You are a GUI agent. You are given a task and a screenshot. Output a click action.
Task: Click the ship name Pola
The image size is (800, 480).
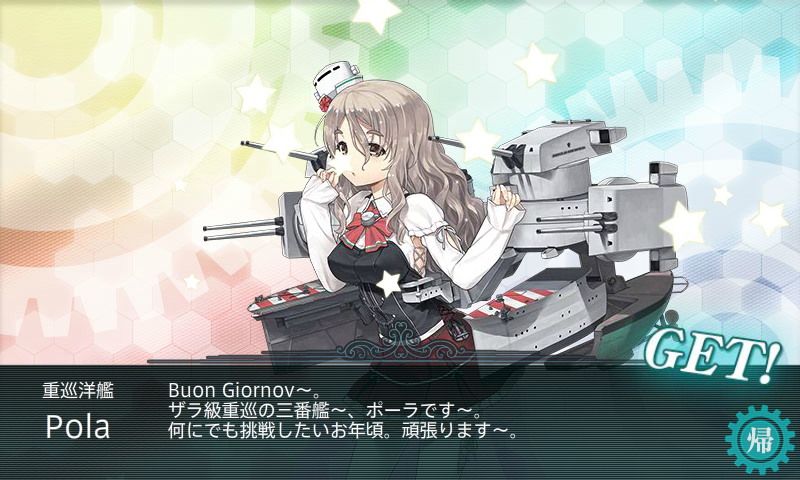click(78, 427)
